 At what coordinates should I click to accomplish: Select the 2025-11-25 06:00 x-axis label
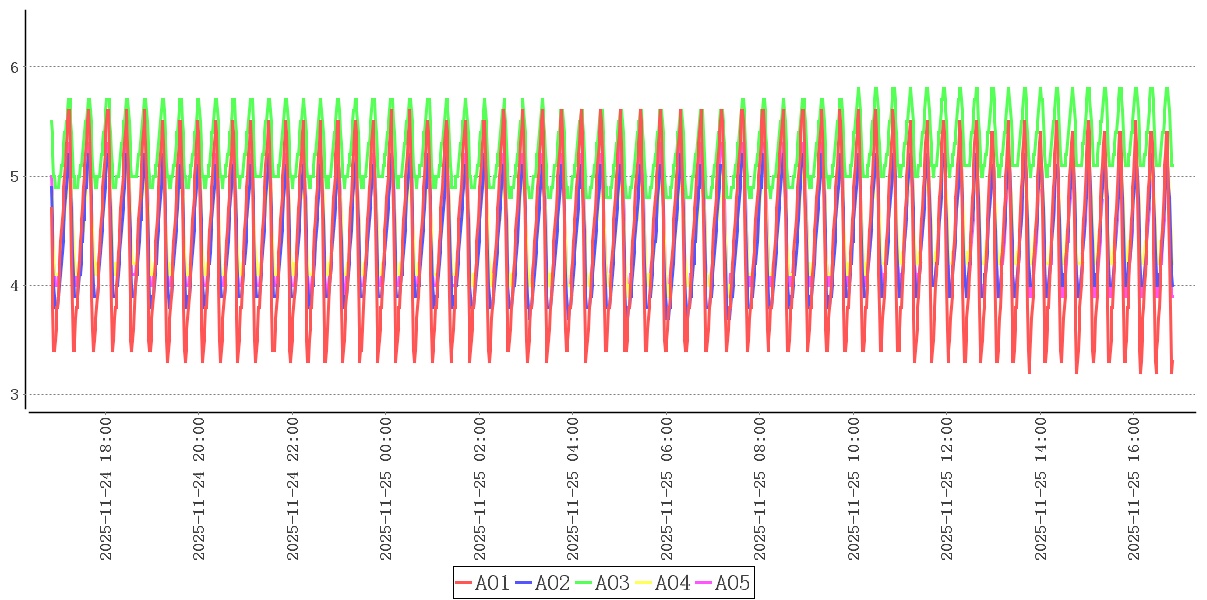point(667,489)
